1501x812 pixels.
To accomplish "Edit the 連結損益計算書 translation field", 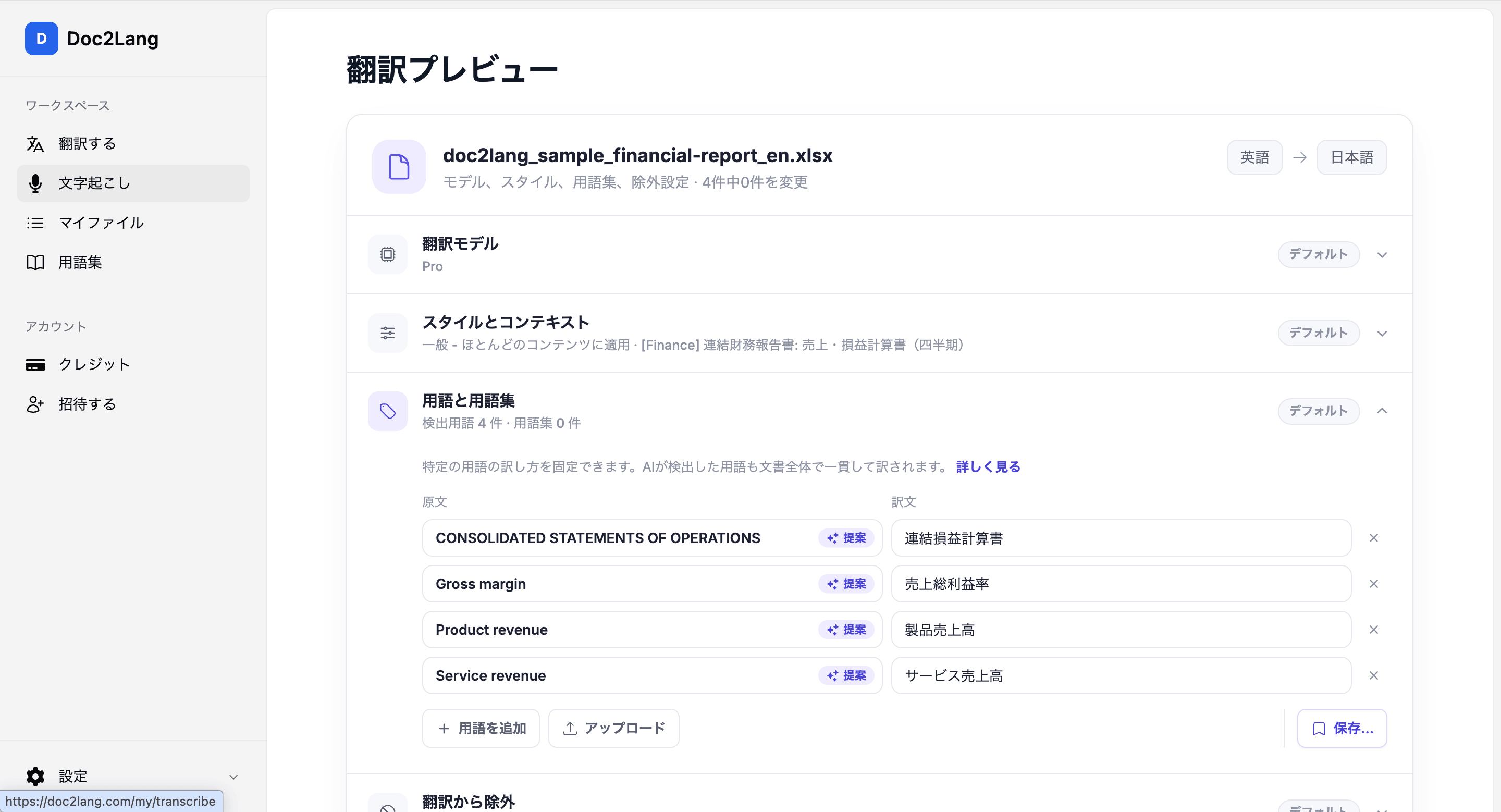I will 1121,538.
